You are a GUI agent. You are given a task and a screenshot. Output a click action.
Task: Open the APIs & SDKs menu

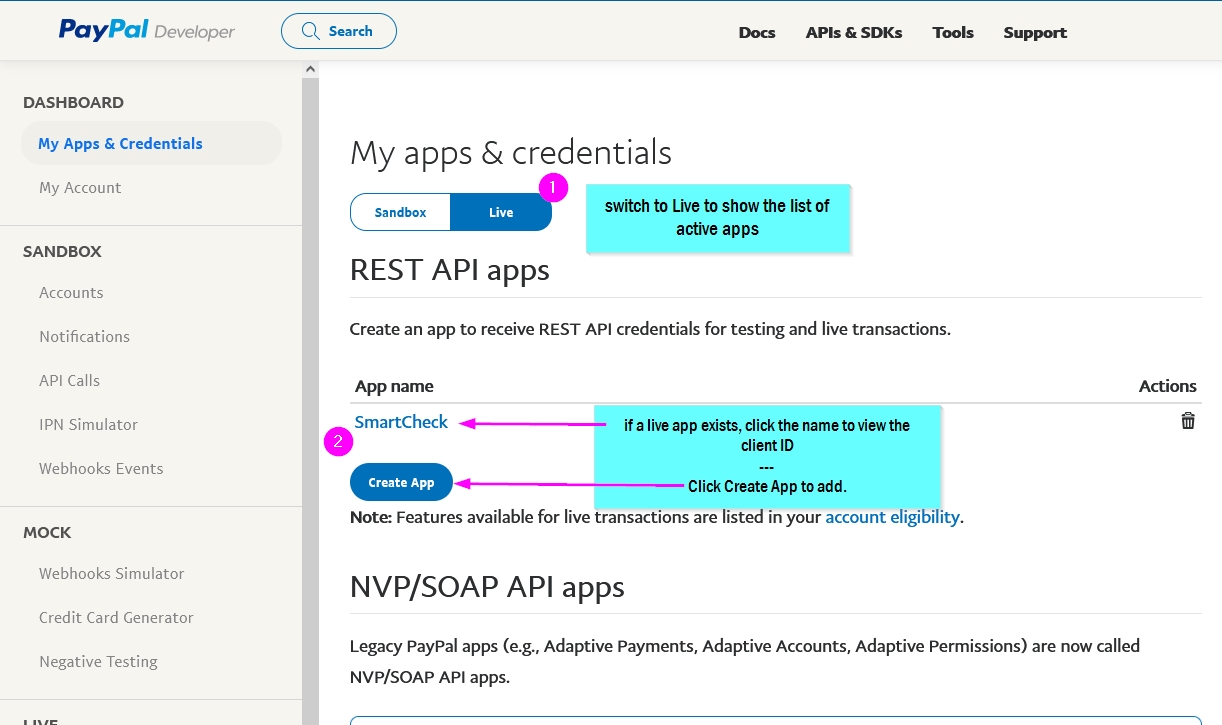point(854,32)
